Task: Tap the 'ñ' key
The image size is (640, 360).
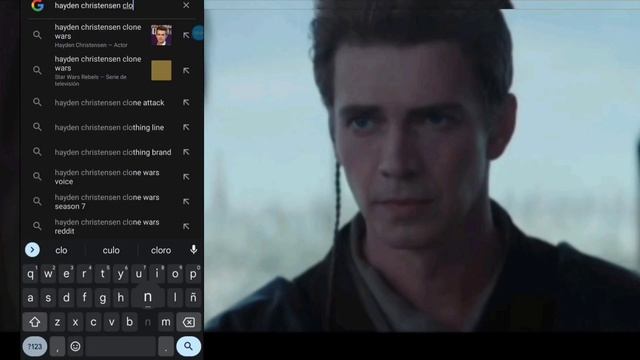Action: click(x=193, y=298)
